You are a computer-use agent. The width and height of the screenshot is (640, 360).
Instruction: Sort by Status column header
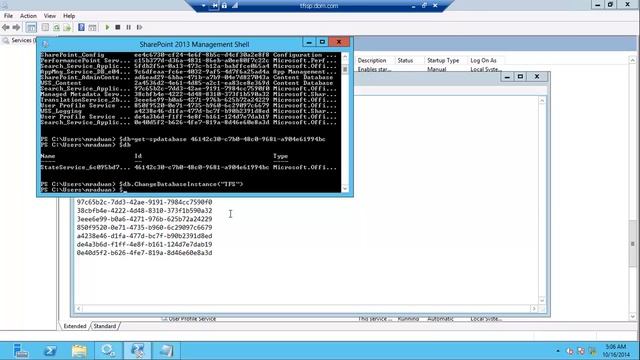point(405,60)
